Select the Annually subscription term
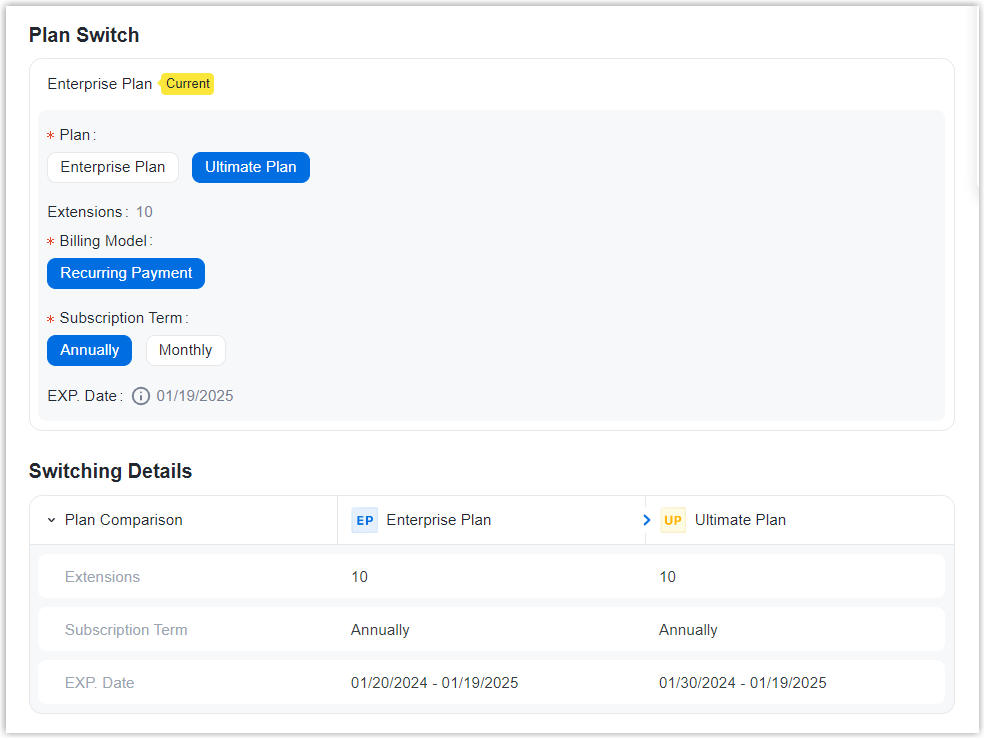 (x=89, y=350)
